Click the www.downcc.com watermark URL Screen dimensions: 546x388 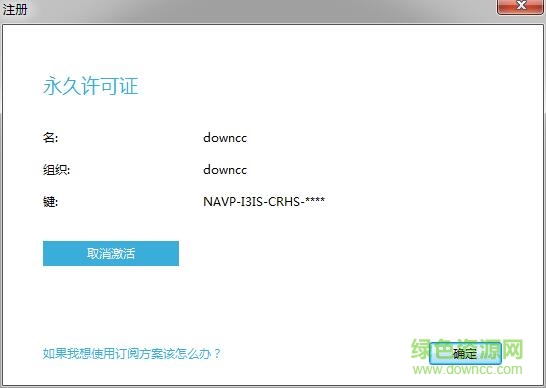click(x=468, y=369)
